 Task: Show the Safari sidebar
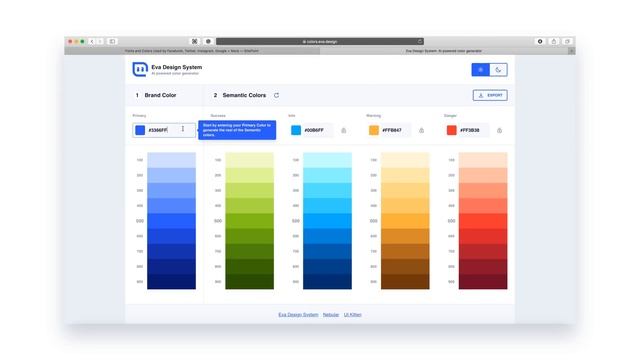click(112, 41)
